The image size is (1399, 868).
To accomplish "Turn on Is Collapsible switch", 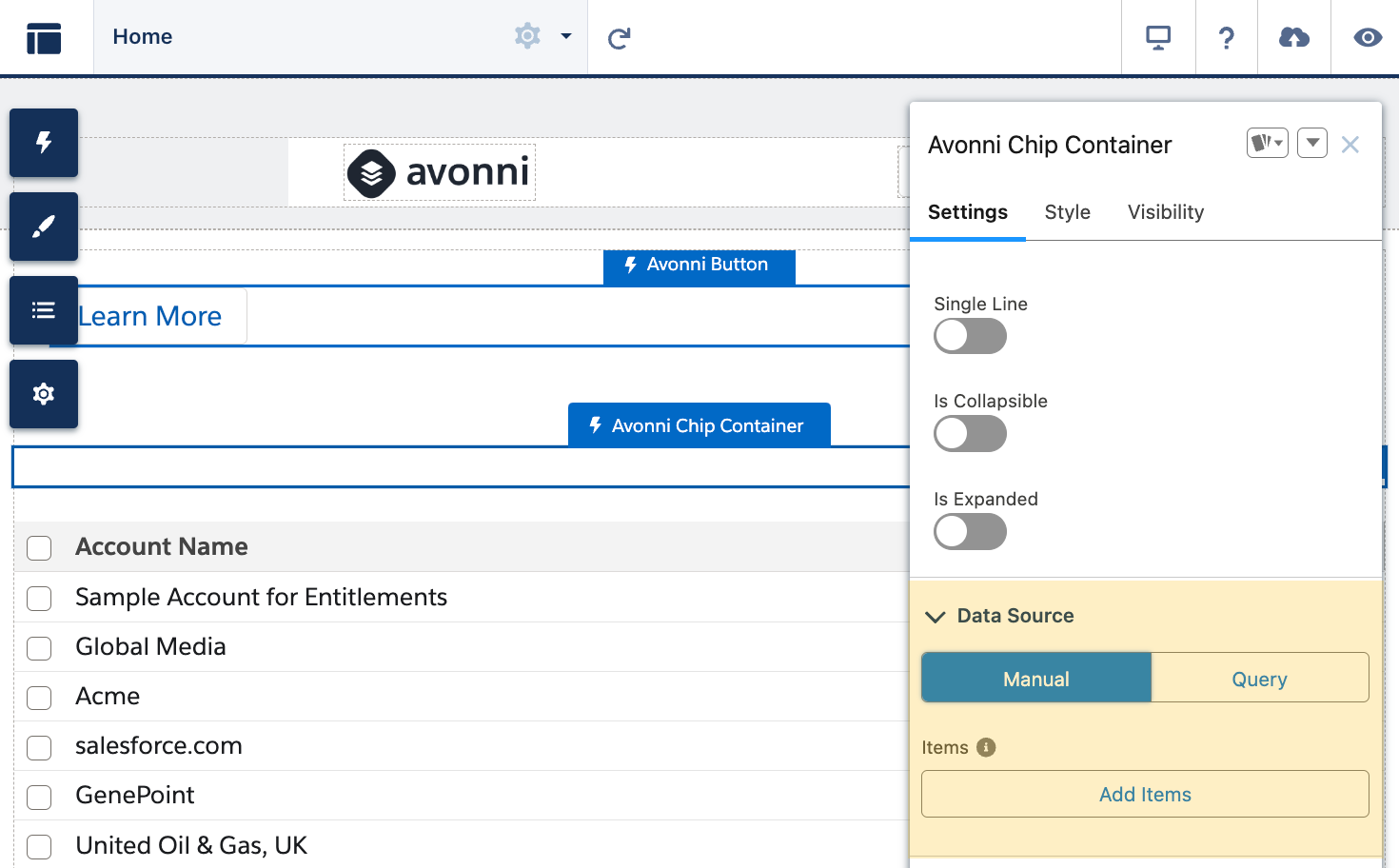I will (970, 434).
